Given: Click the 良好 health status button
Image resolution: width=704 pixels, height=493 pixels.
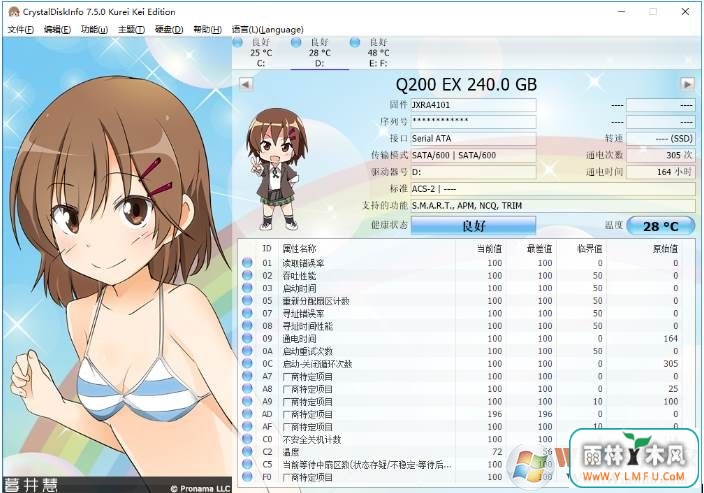Looking at the screenshot, I should point(473,225).
